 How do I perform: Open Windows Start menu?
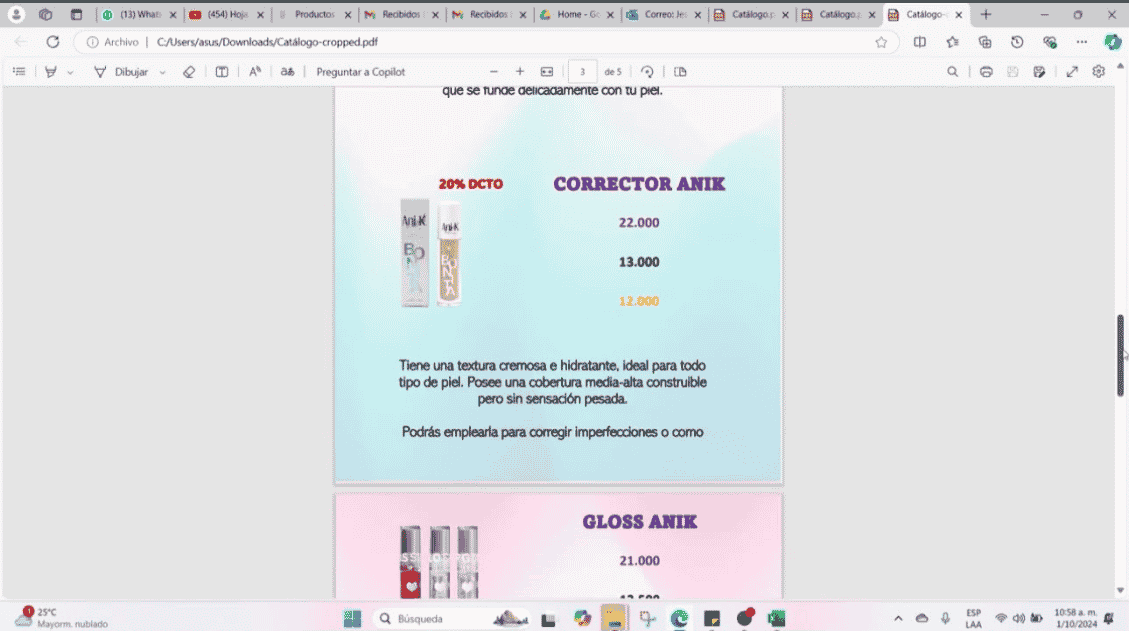point(352,619)
